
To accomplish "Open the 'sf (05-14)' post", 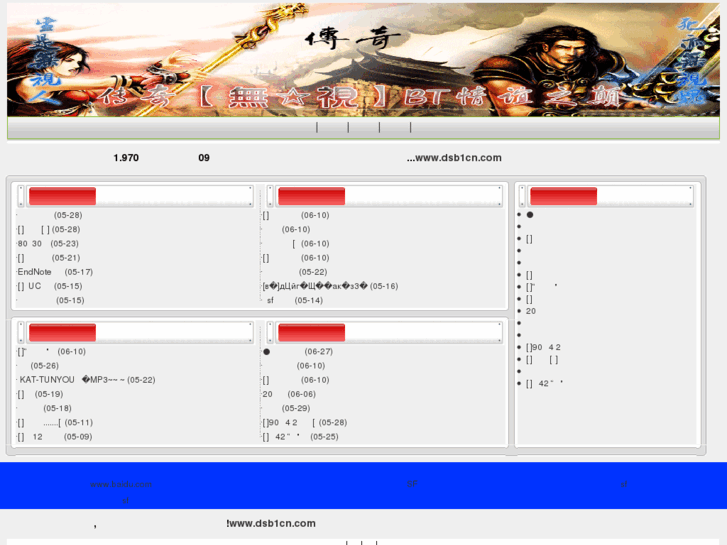I will [295, 301].
